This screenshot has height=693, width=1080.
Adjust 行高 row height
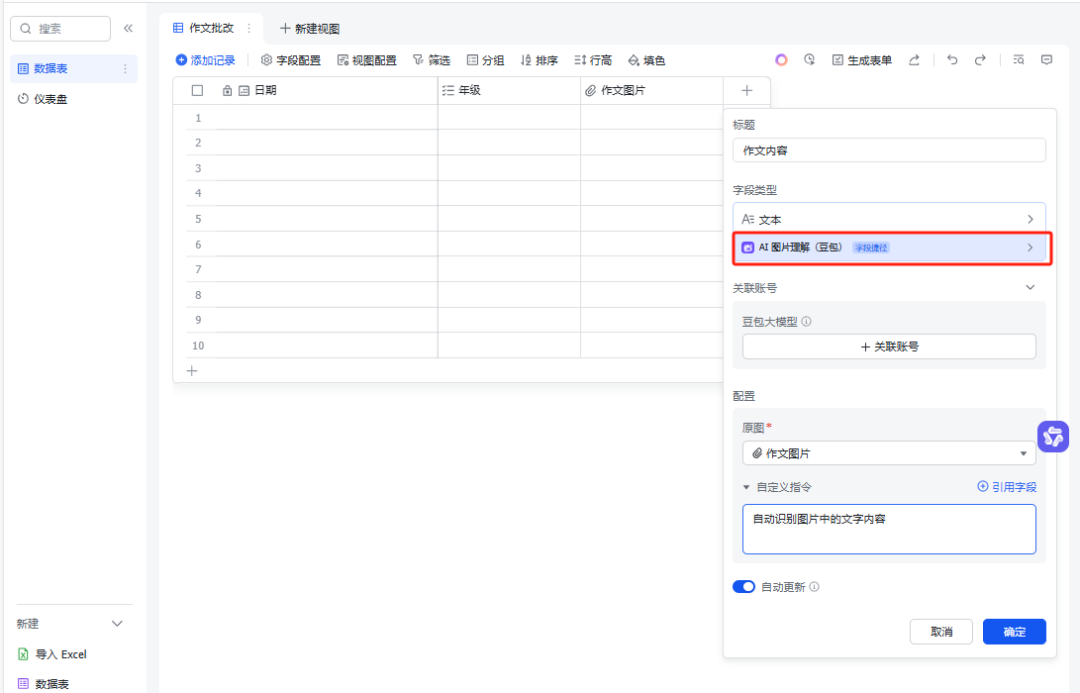coord(594,60)
